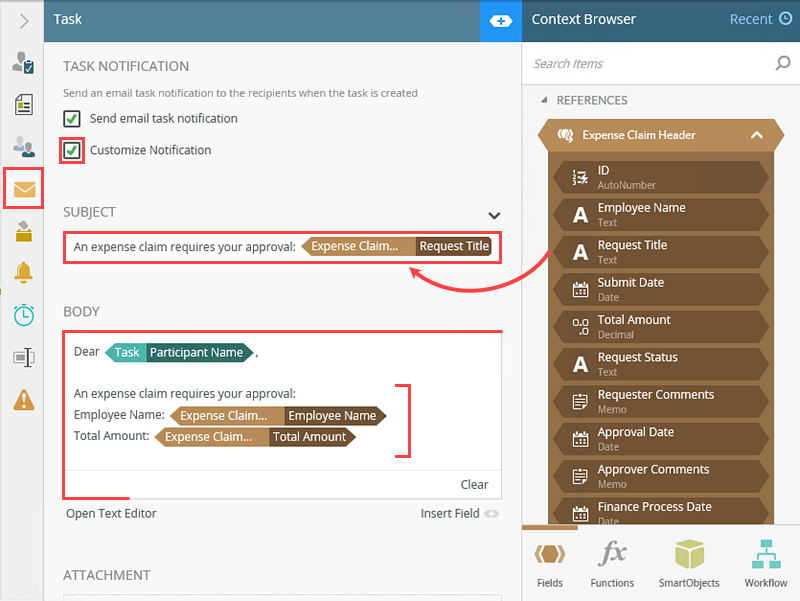Open the email notification settings icon

[x=23, y=187]
